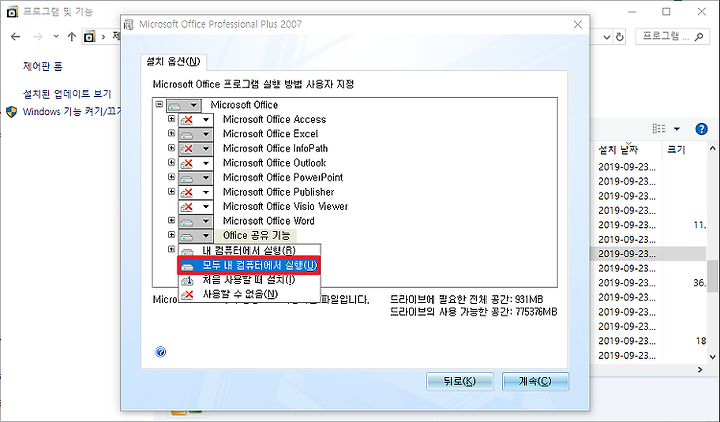This screenshot has height=422, width=720.
Task: Click the shield icon beside Windows 기능
Action: (11, 112)
